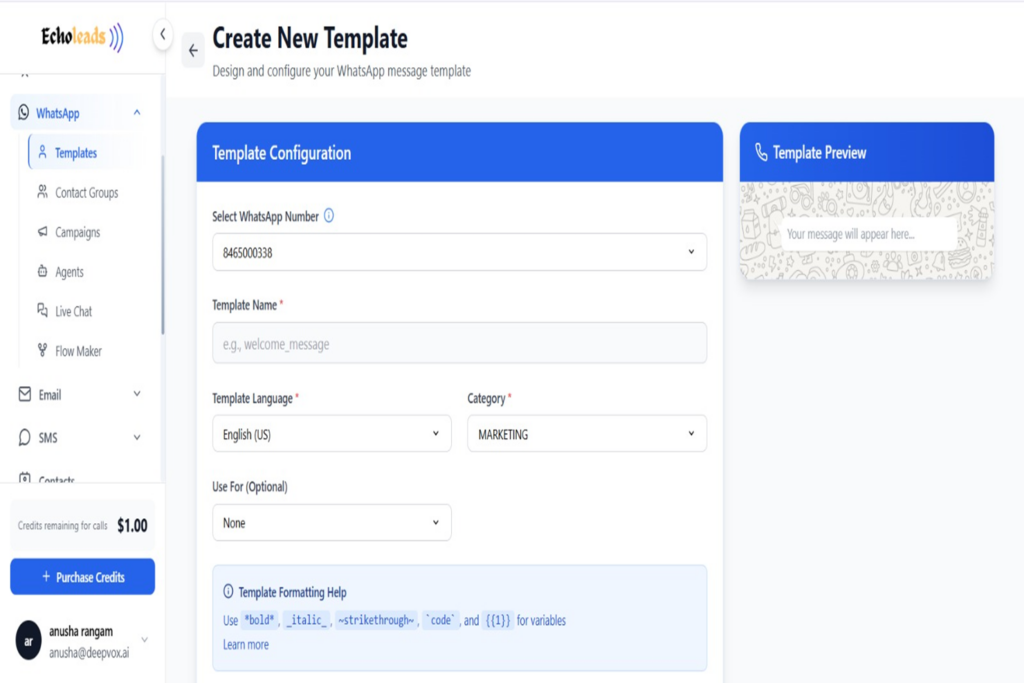The width and height of the screenshot is (1024, 683).
Task: Open the Select WhatsApp Number dropdown
Action: 459,253
